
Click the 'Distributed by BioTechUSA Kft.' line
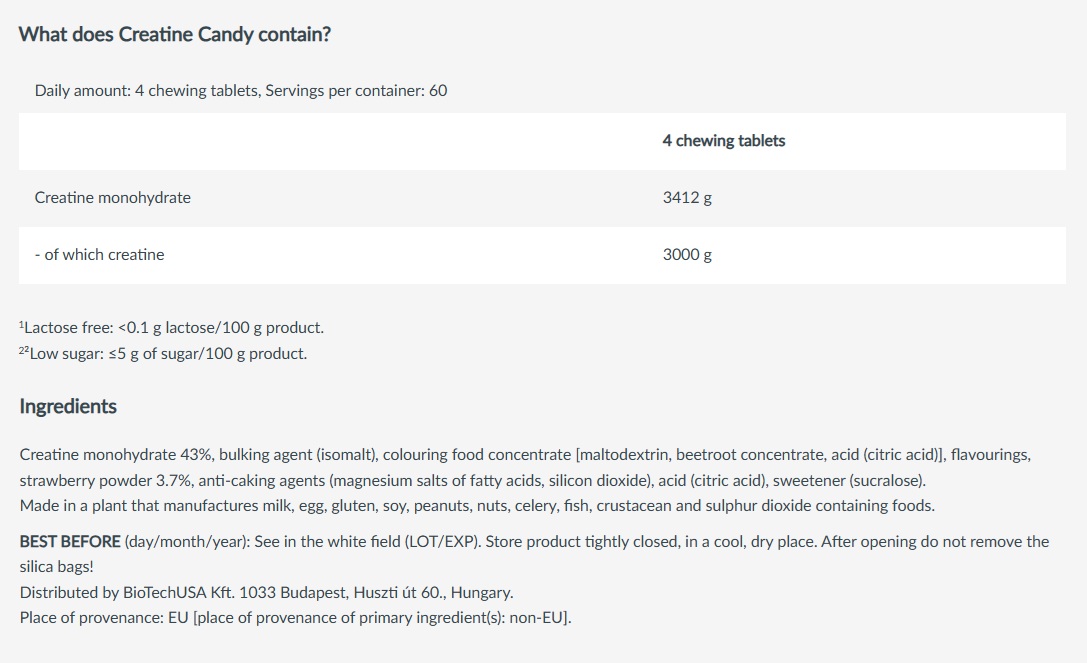[266, 593]
